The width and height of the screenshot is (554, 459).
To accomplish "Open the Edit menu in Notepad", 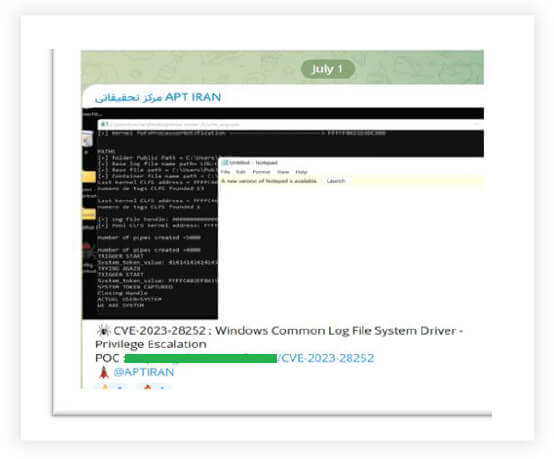I will [241, 172].
